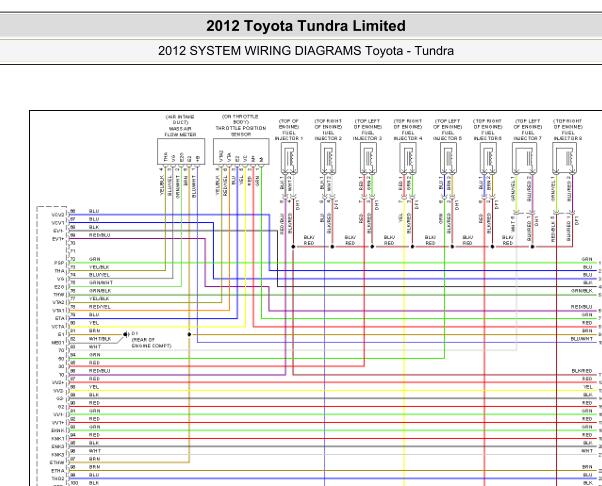Click the Fuel Injector 1 connector symbol
The image size is (602, 486).
289,158
